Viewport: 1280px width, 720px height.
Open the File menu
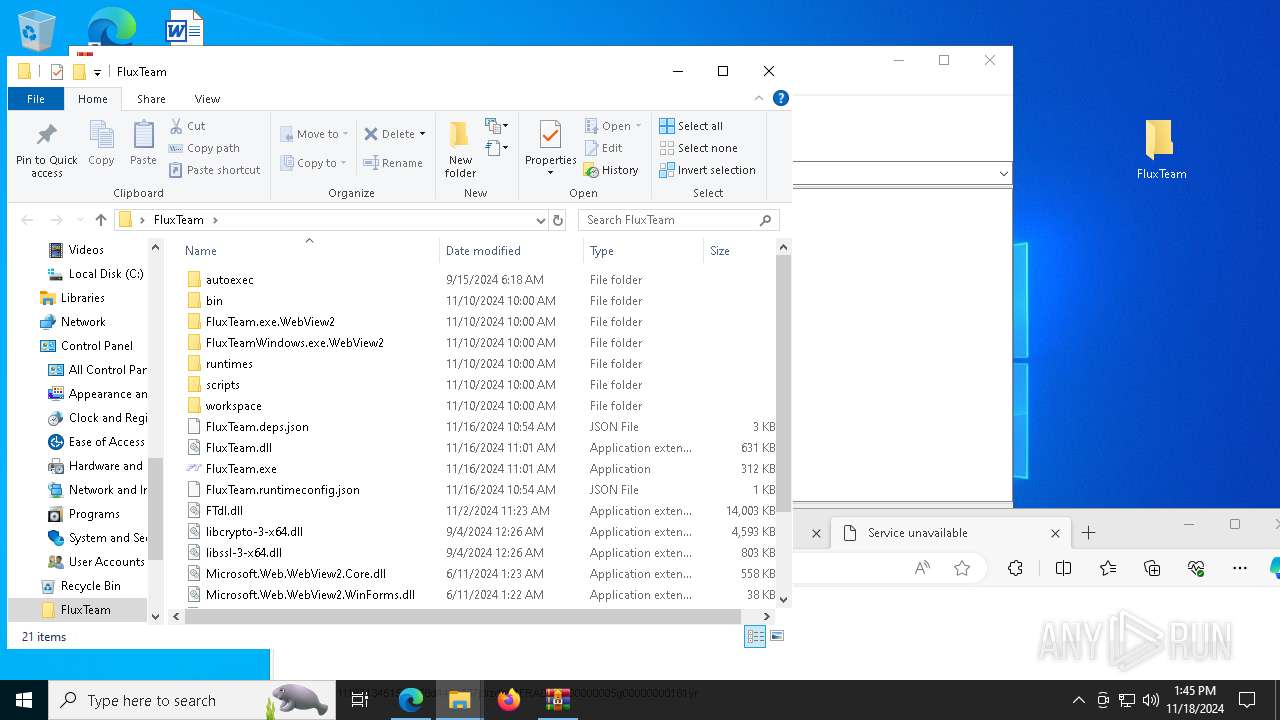(x=36, y=99)
